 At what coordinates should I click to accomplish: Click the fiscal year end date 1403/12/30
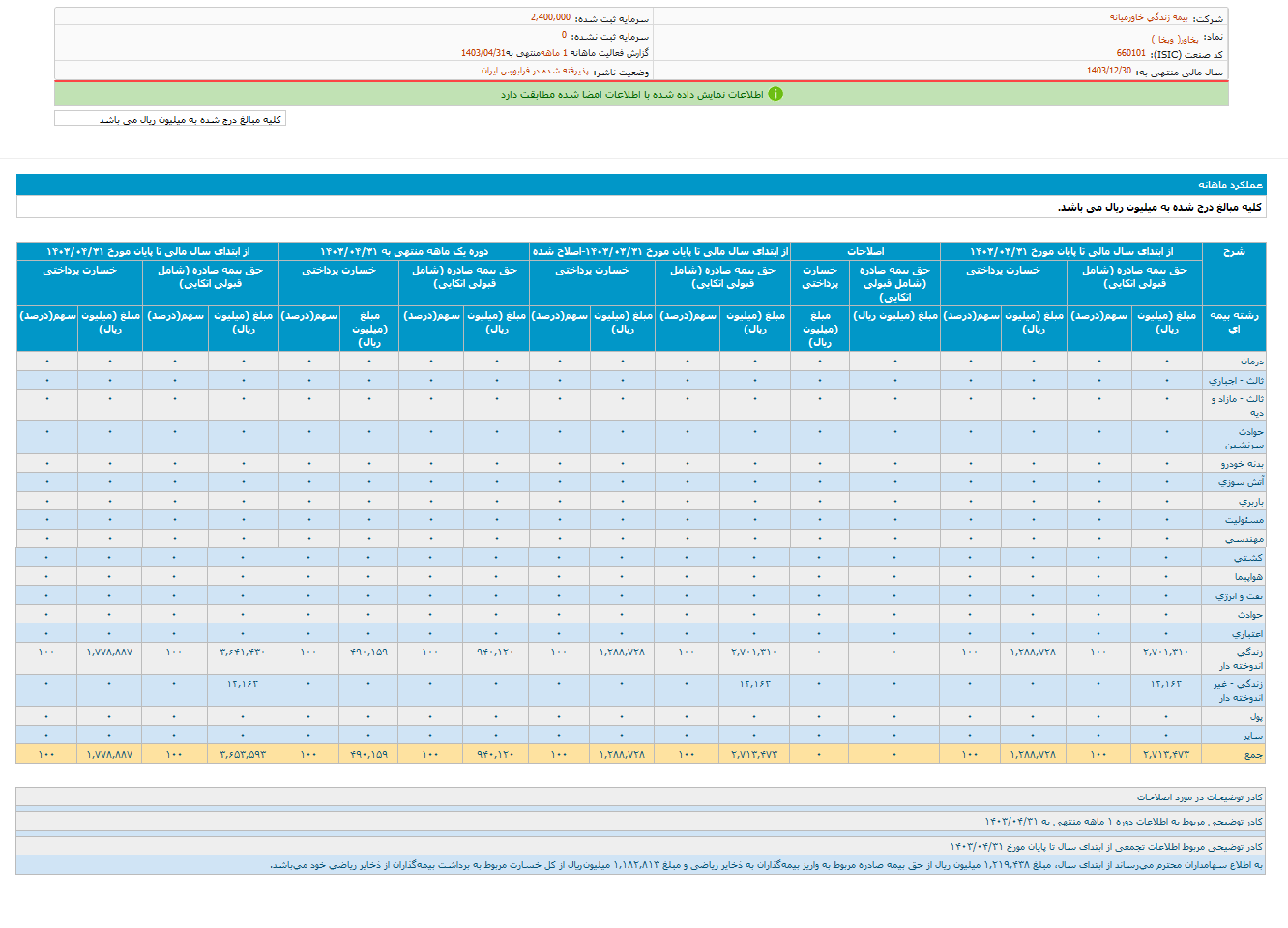tap(1108, 72)
